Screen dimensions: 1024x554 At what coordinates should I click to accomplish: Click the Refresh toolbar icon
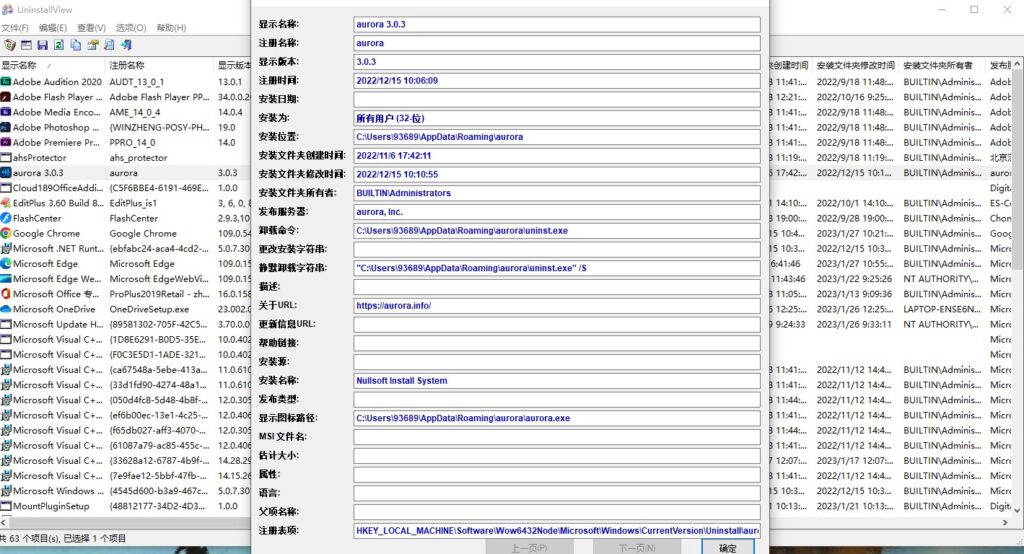tap(59, 44)
